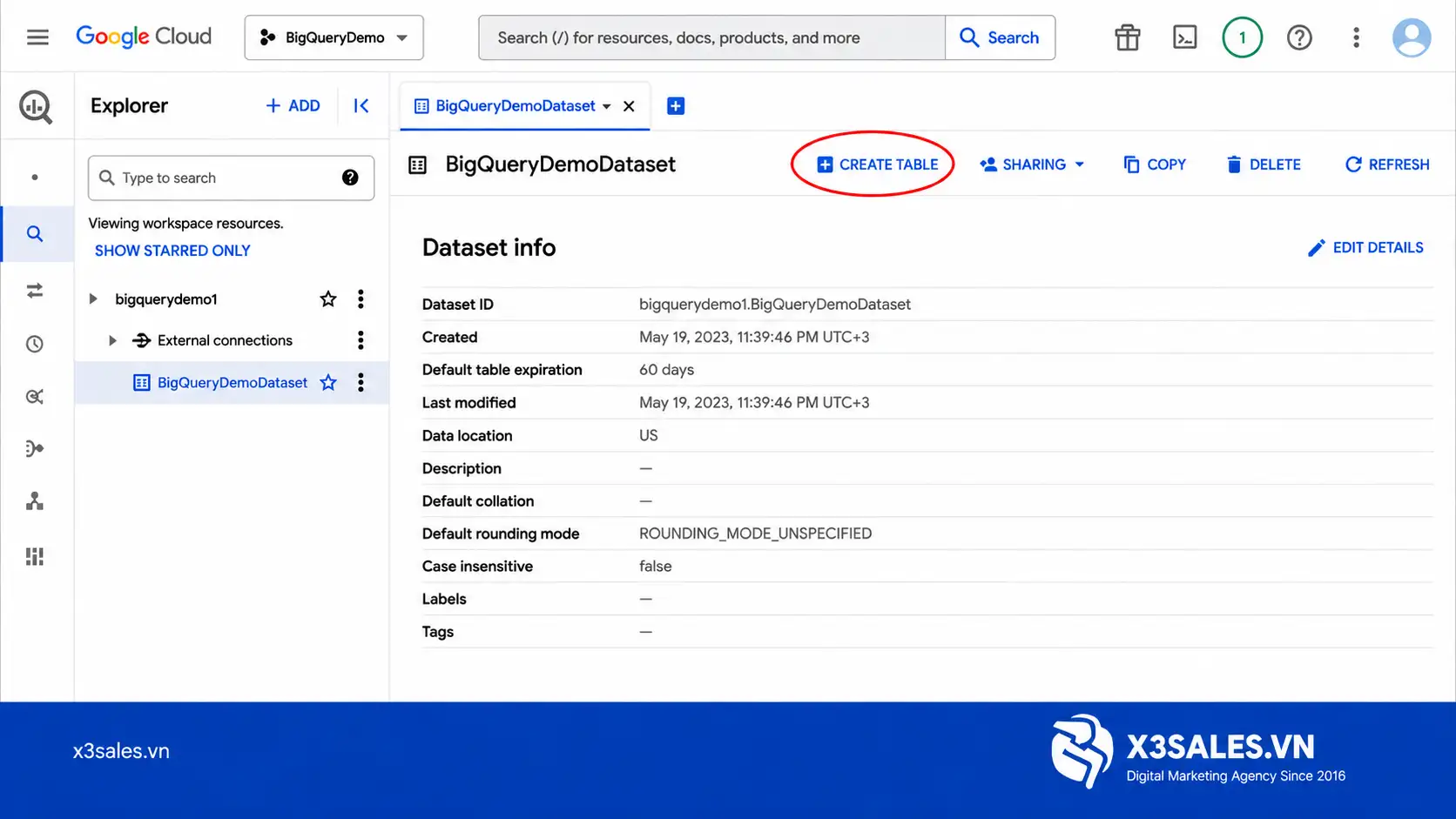Open Analytics Hub sidebar icon
1456x819 pixels.
(35, 397)
